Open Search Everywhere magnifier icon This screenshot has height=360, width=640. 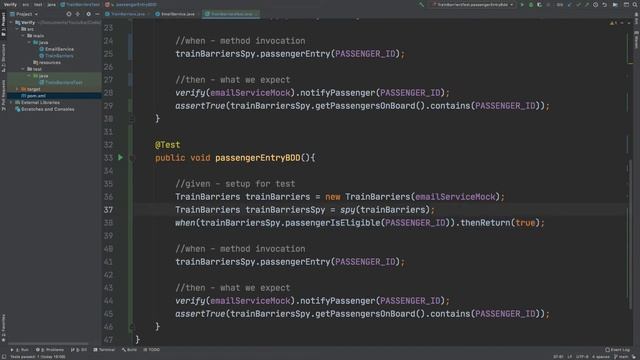click(635, 4)
